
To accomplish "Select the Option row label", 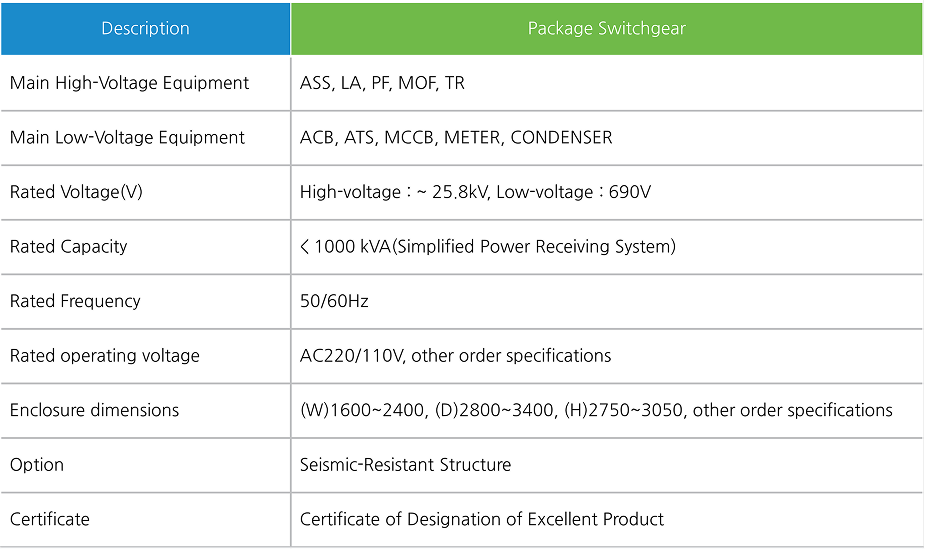I will [37, 465].
